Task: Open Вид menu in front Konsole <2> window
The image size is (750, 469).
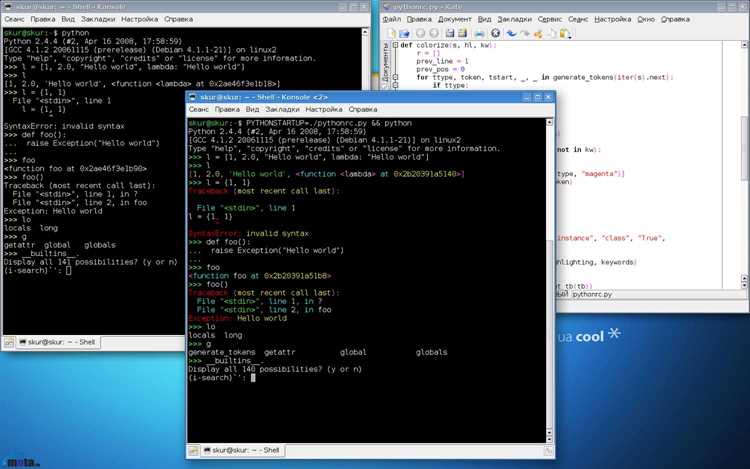Action: click(252, 109)
